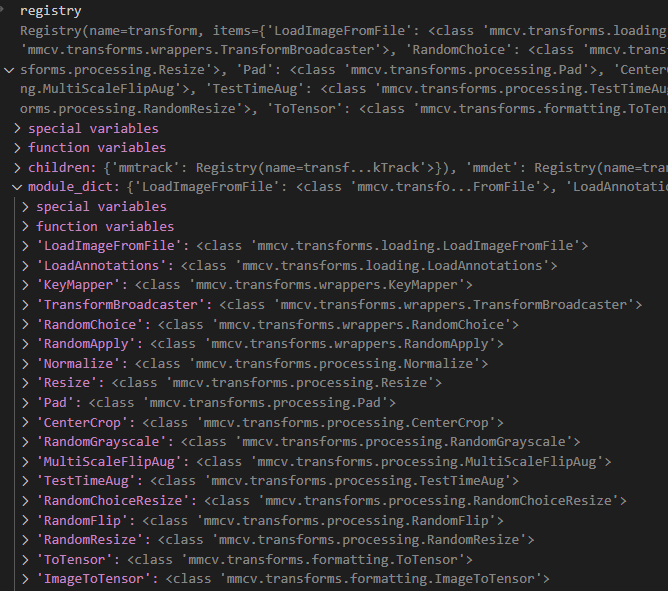
Task: Expand the 'Resize' entry chevron
Action: (26, 383)
